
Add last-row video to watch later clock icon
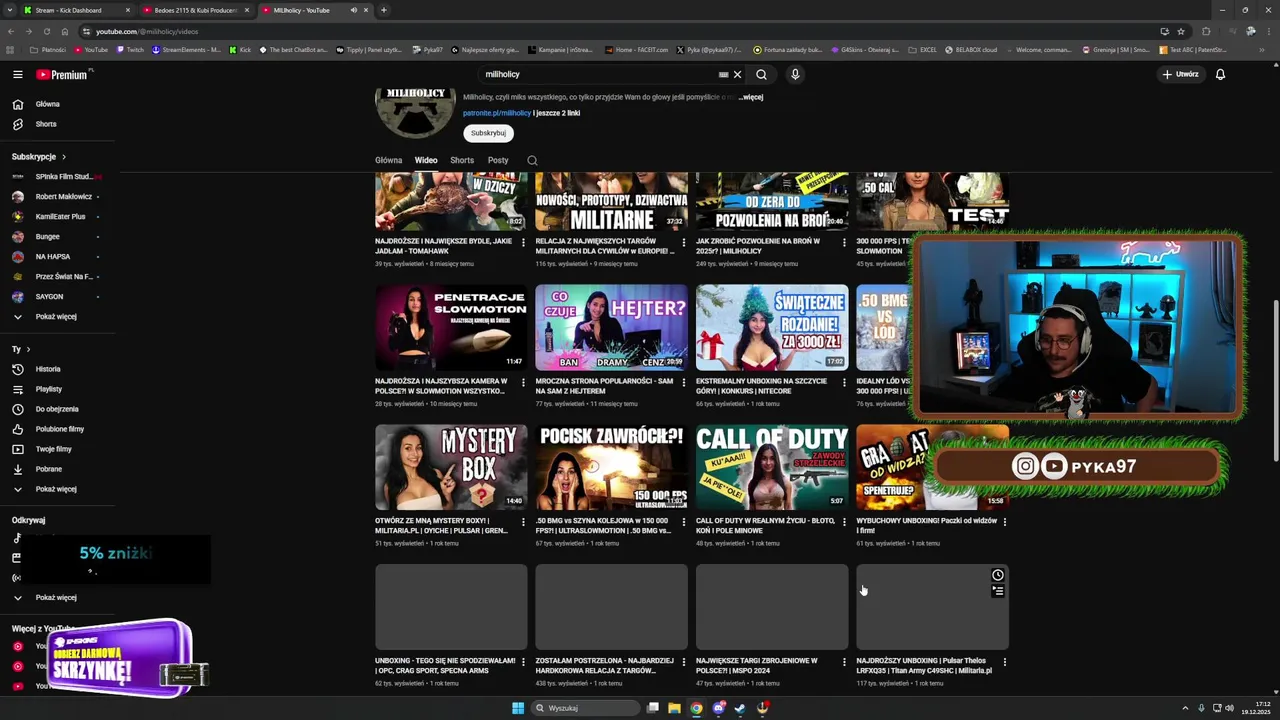(x=997, y=575)
